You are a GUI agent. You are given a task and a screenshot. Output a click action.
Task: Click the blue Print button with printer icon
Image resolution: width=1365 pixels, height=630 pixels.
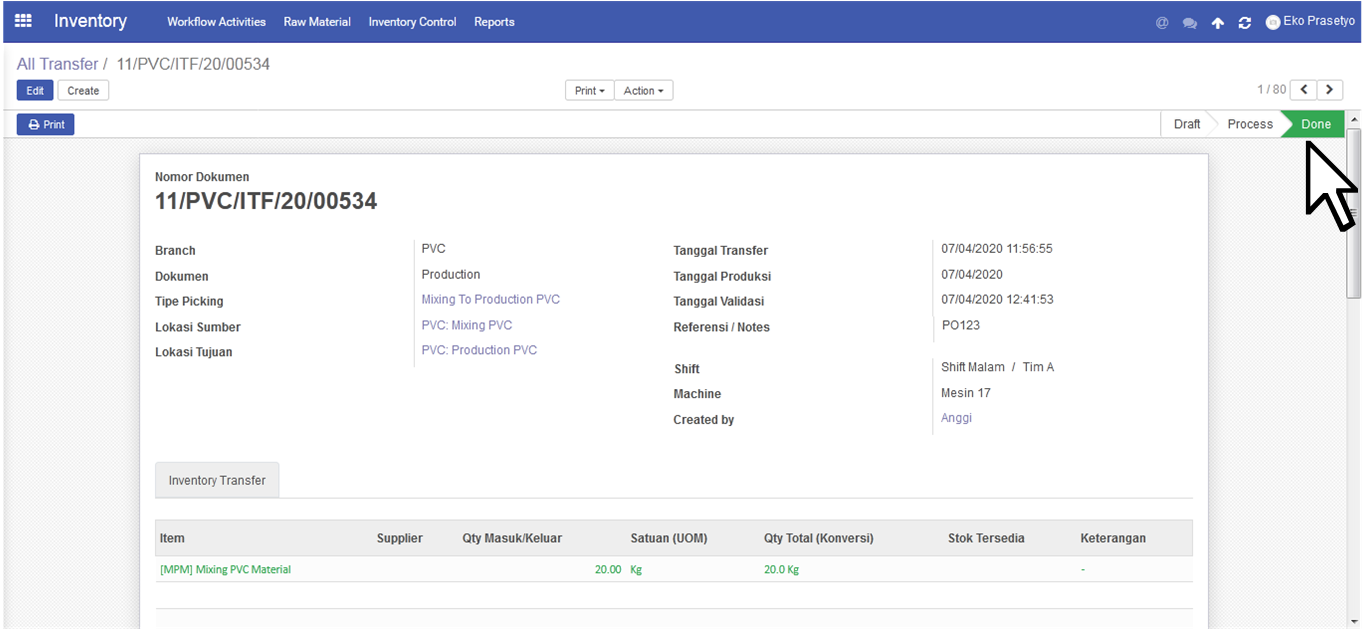click(x=46, y=125)
